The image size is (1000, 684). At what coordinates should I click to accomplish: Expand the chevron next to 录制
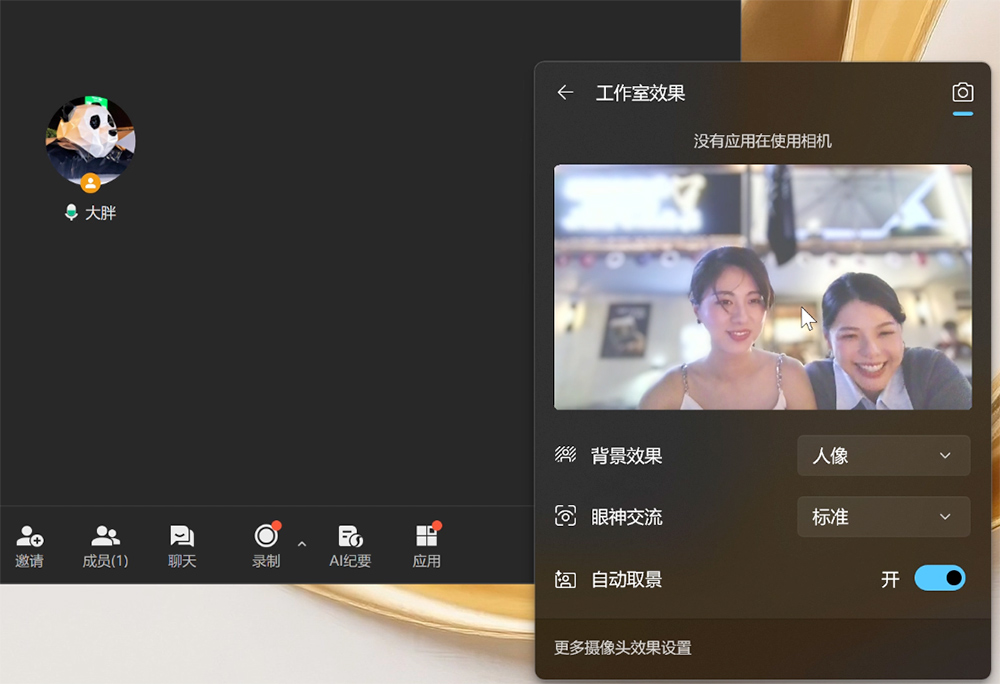click(302, 544)
